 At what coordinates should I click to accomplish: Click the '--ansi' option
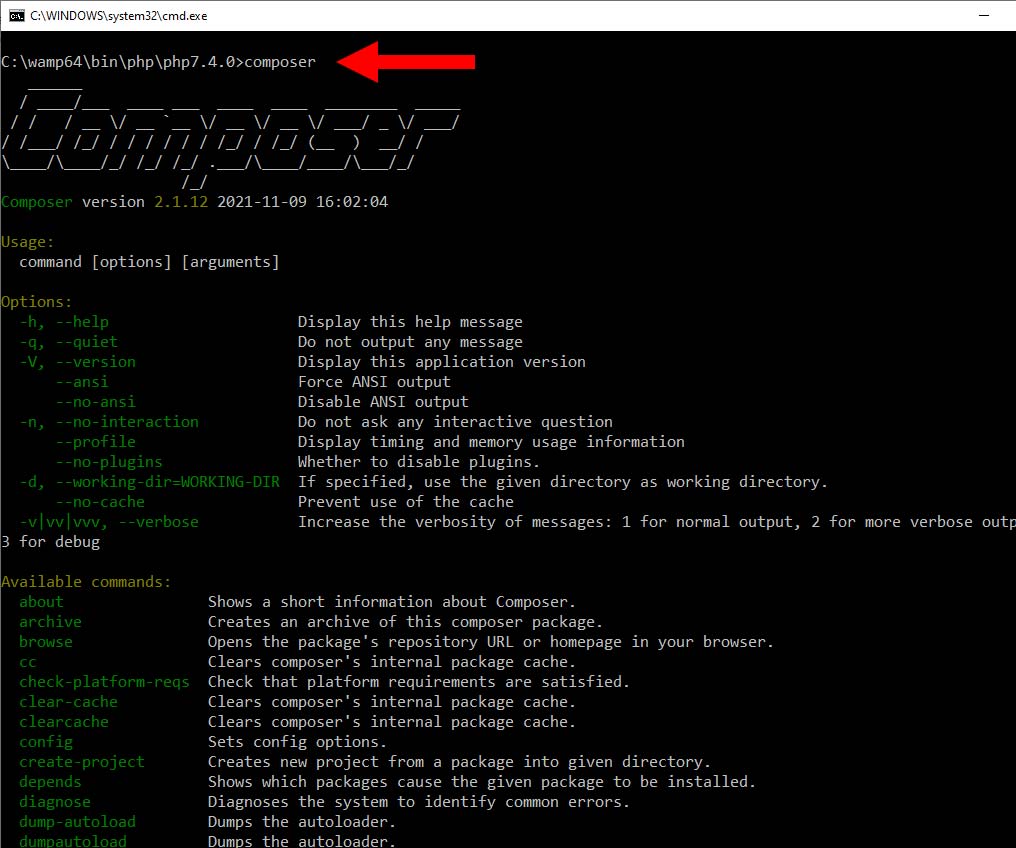[82, 382]
